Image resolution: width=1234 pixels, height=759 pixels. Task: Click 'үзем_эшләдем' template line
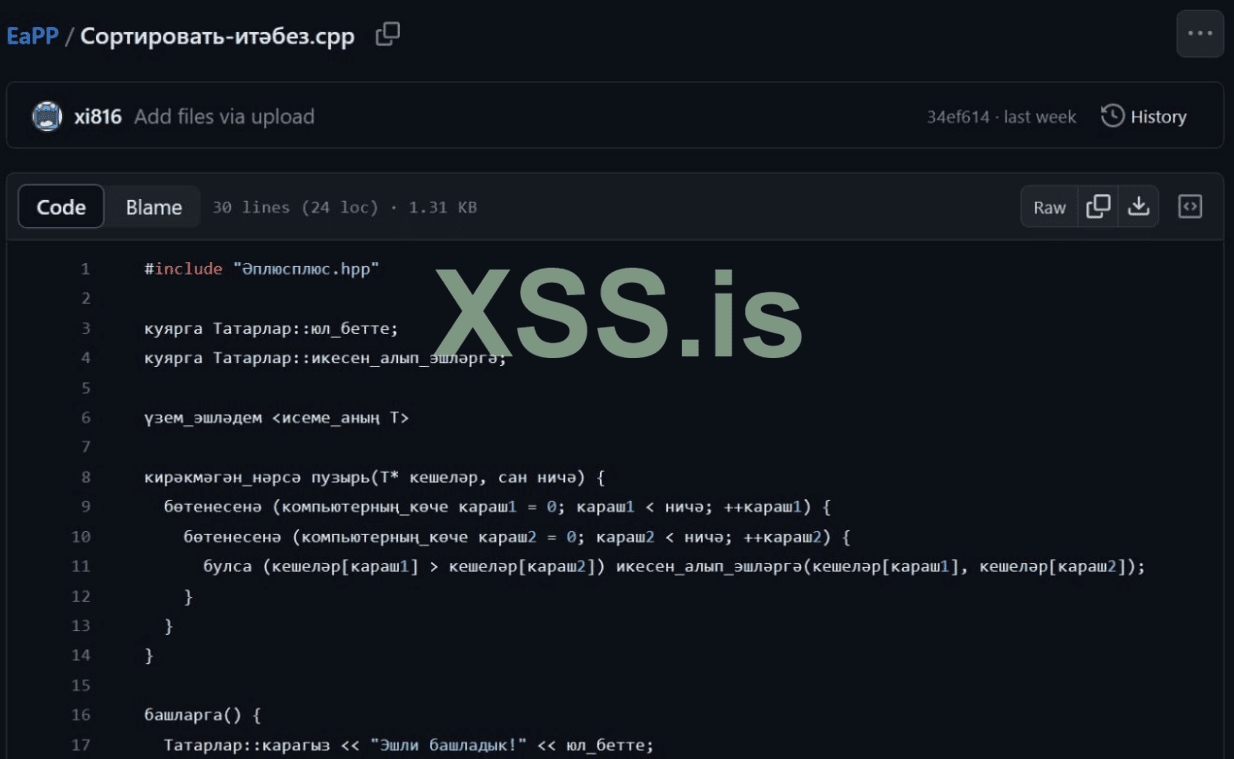click(x=277, y=418)
